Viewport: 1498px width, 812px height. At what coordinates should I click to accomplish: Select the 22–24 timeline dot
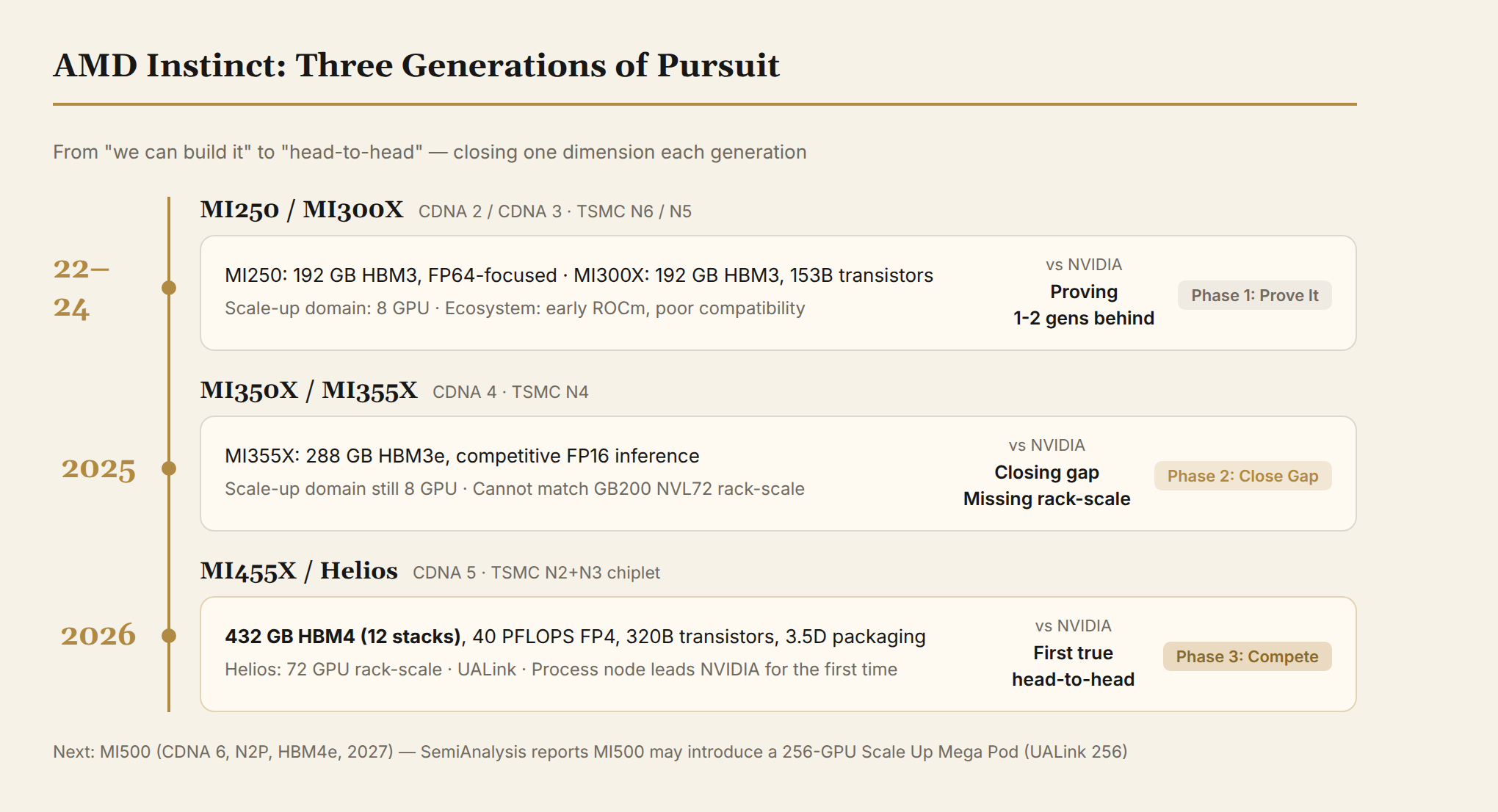[x=169, y=288]
